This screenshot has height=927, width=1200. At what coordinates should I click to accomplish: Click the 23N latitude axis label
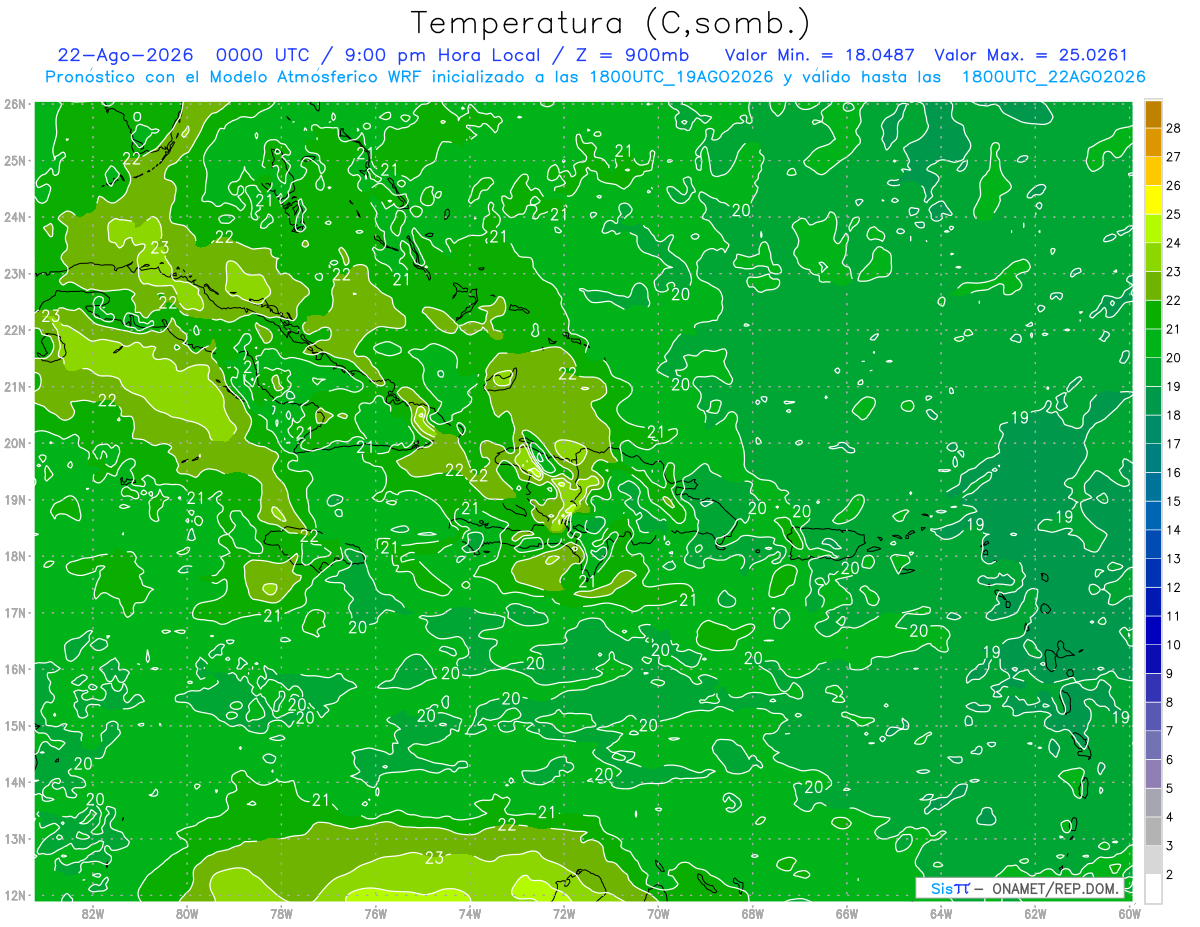(14, 274)
